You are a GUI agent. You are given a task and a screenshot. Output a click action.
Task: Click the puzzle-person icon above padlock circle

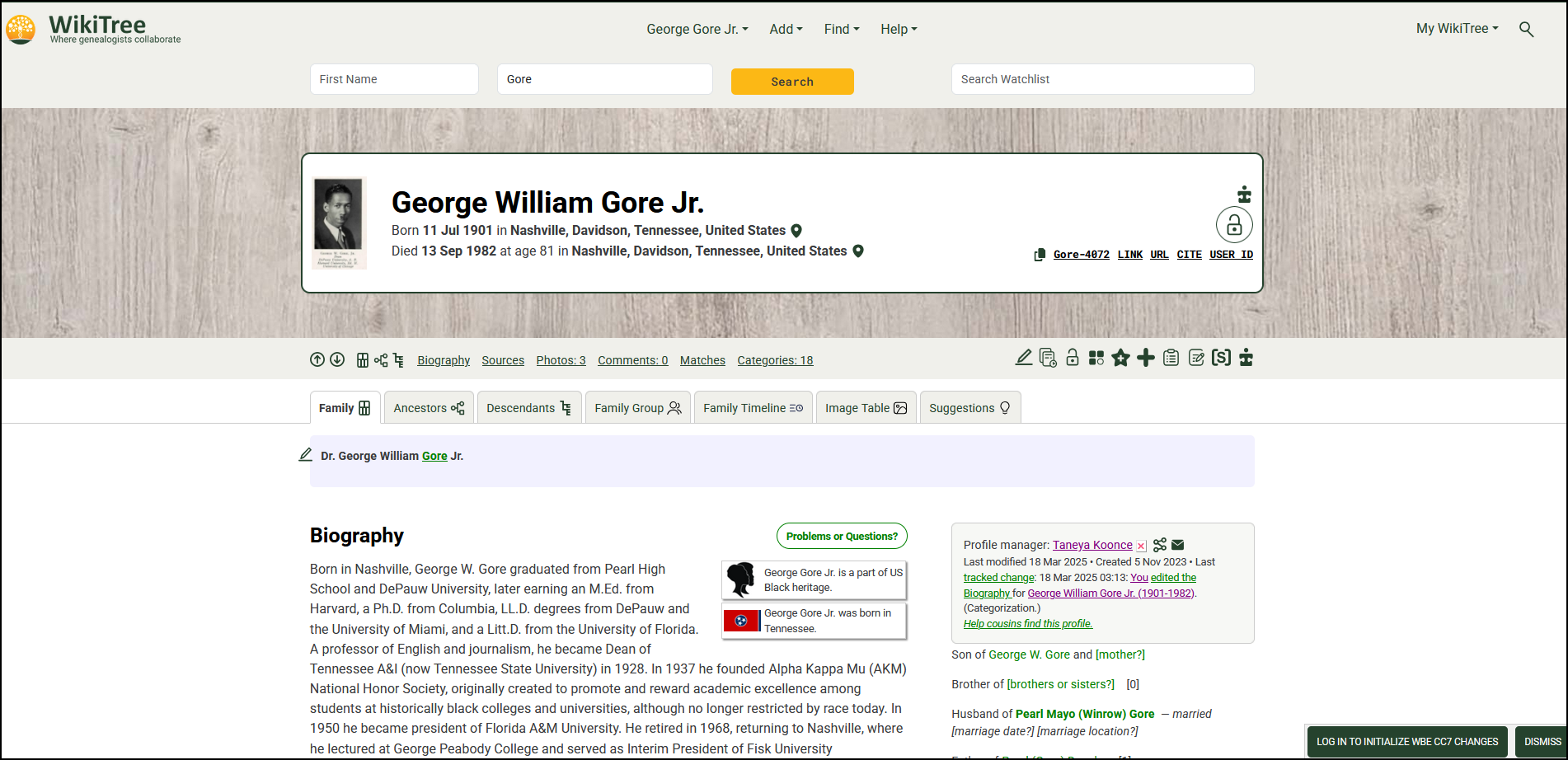point(1244,195)
